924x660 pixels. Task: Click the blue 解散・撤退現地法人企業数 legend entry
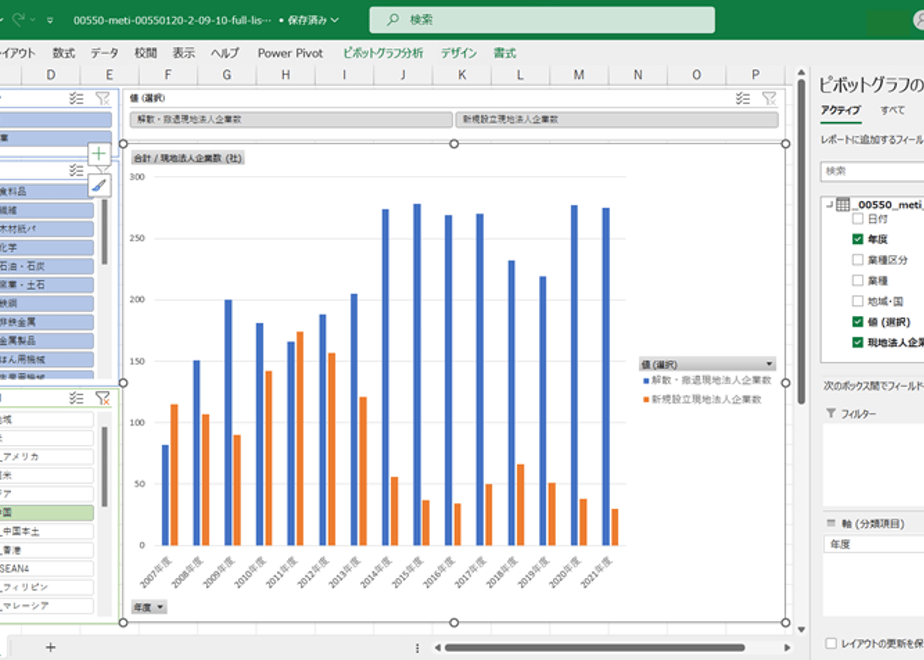707,381
